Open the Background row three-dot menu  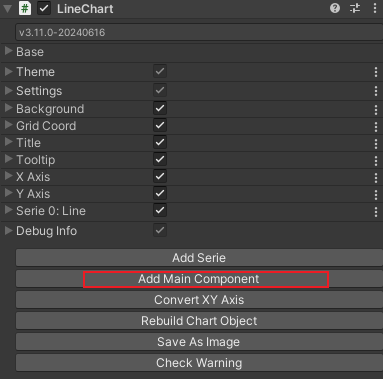(376, 110)
